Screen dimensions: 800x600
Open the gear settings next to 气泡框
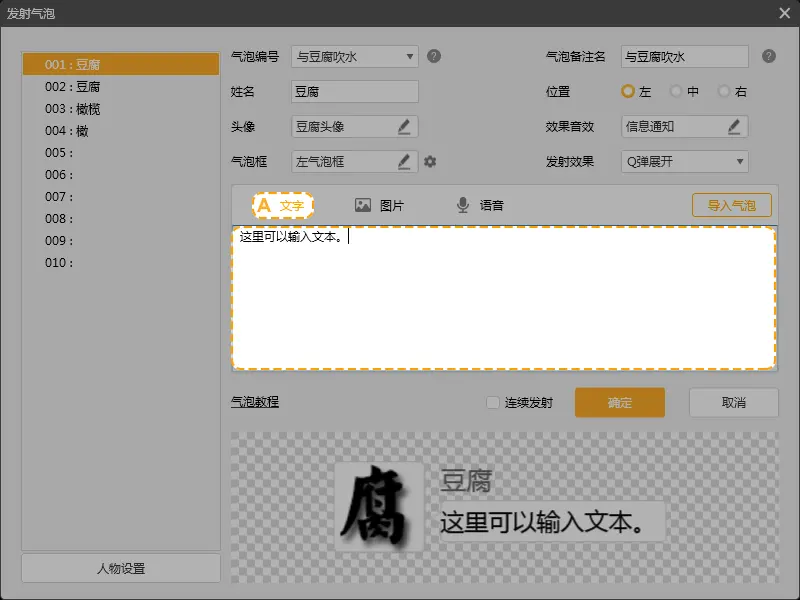click(x=430, y=161)
